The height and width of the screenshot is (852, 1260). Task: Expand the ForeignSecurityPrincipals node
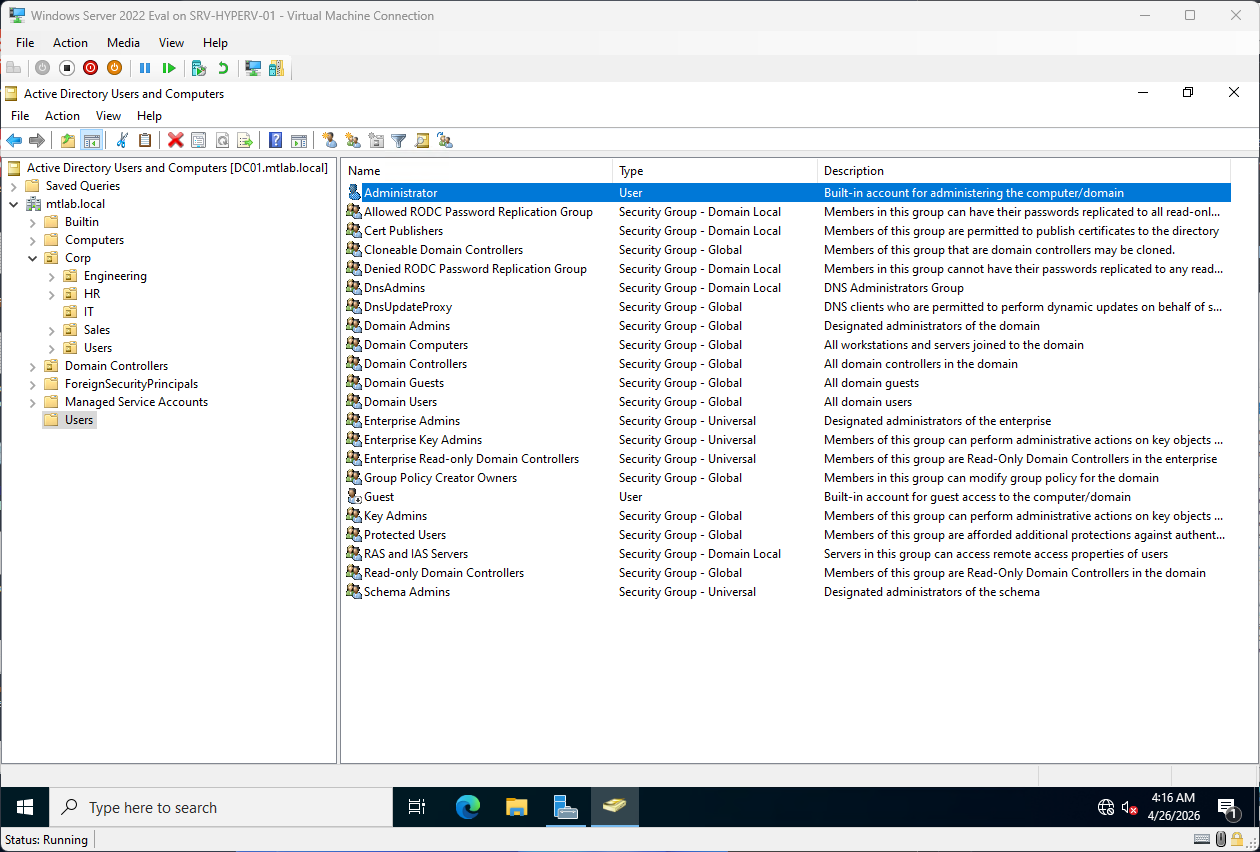(x=32, y=384)
